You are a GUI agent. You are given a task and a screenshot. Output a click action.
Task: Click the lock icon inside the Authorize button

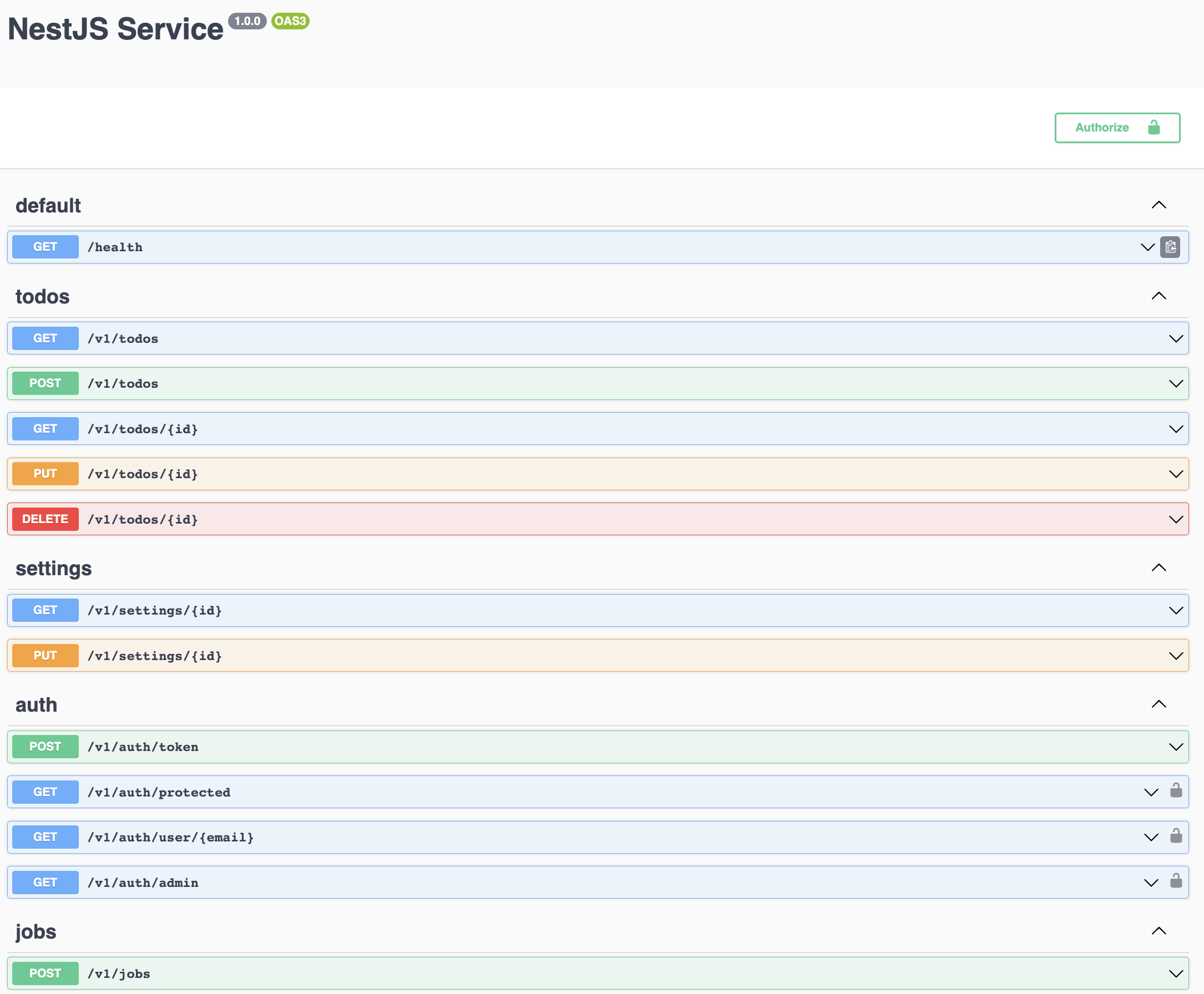click(1154, 127)
